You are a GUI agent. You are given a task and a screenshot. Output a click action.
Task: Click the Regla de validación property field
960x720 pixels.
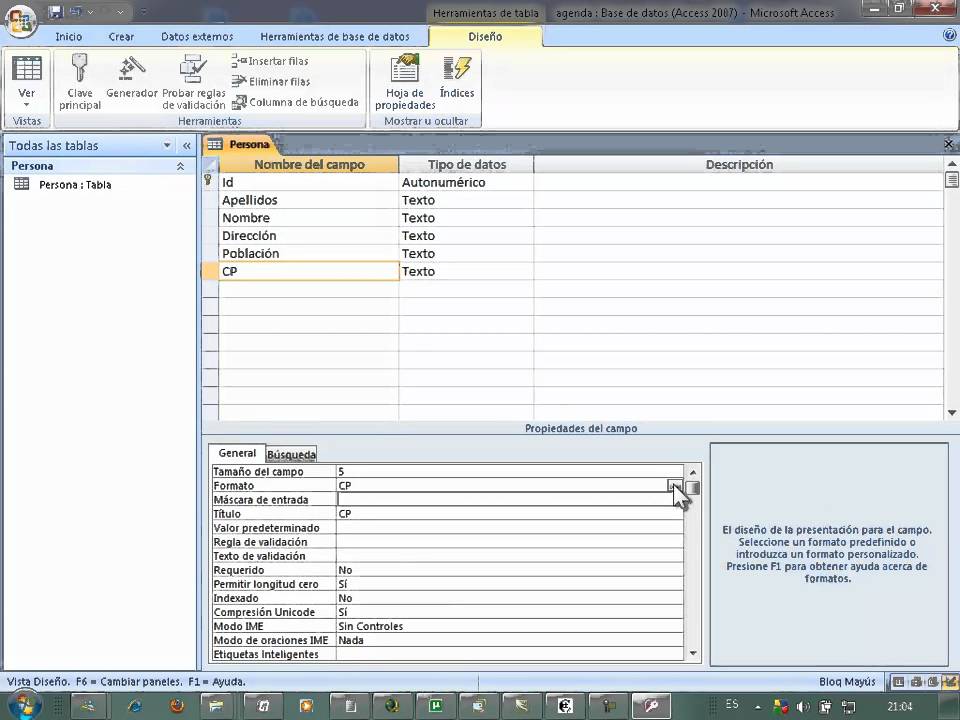(x=509, y=542)
